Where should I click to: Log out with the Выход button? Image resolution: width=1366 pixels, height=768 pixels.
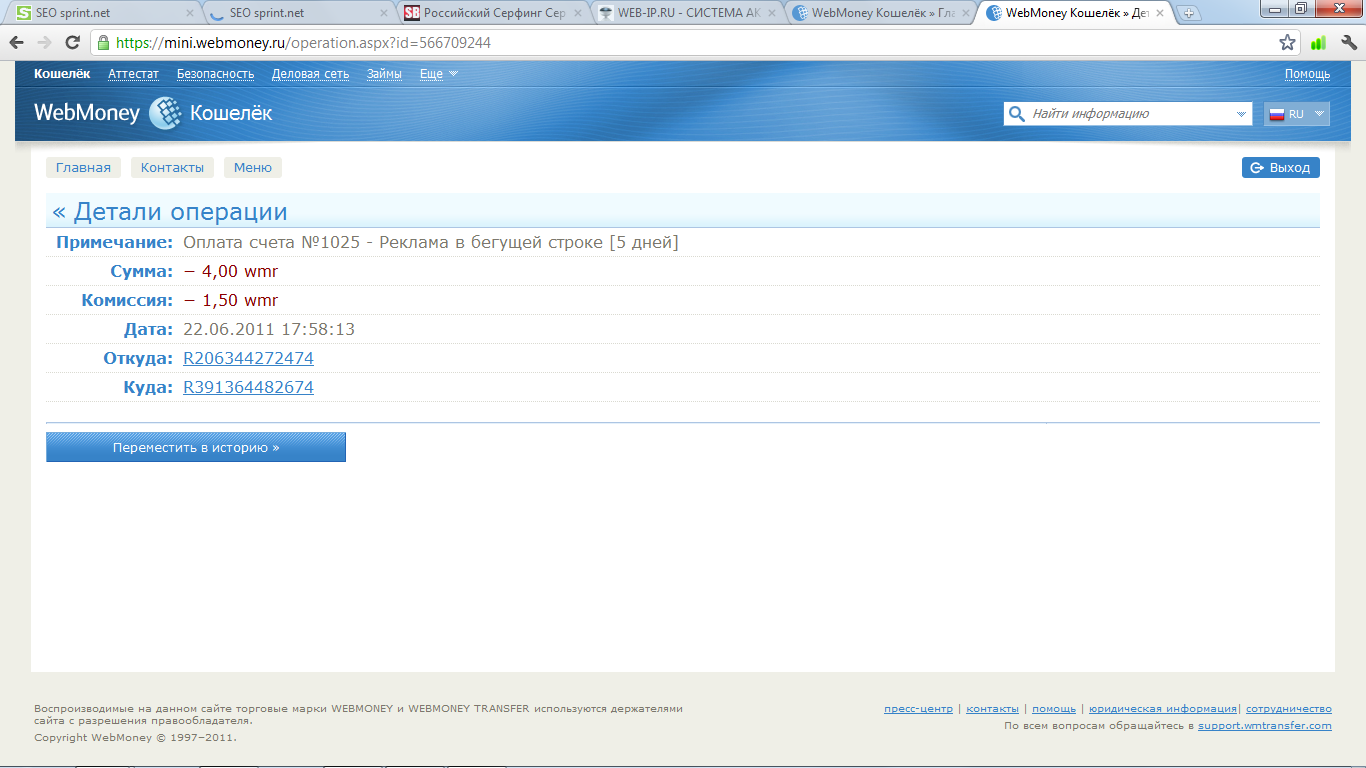click(1281, 167)
